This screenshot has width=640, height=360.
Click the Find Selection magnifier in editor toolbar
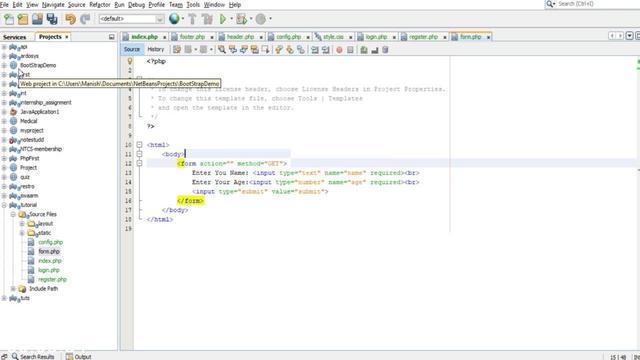222,50
